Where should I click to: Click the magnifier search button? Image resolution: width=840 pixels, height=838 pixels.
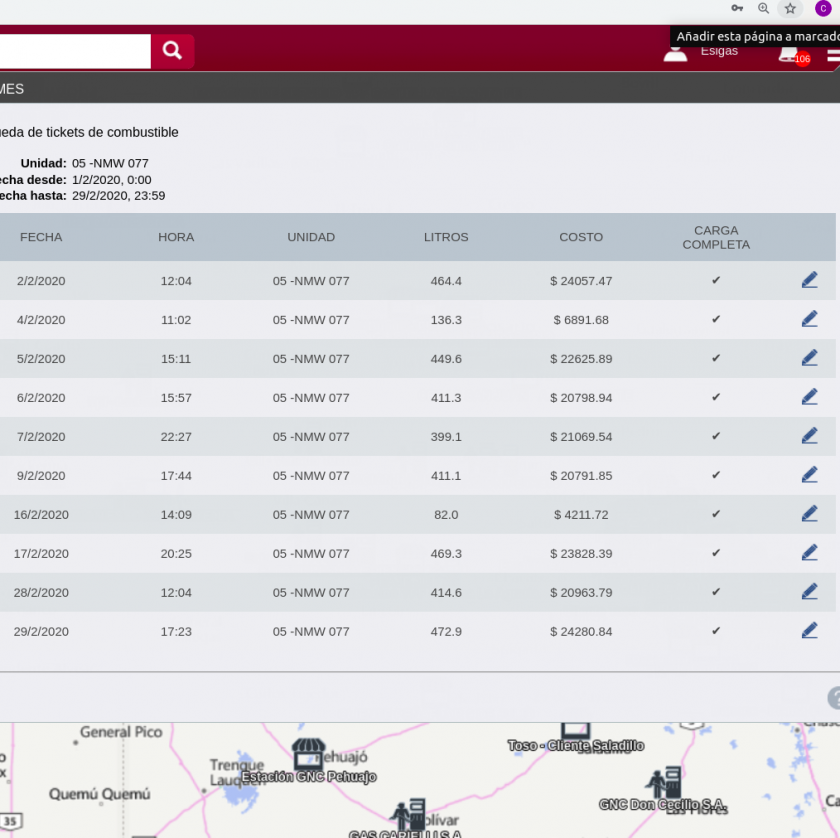[172, 51]
